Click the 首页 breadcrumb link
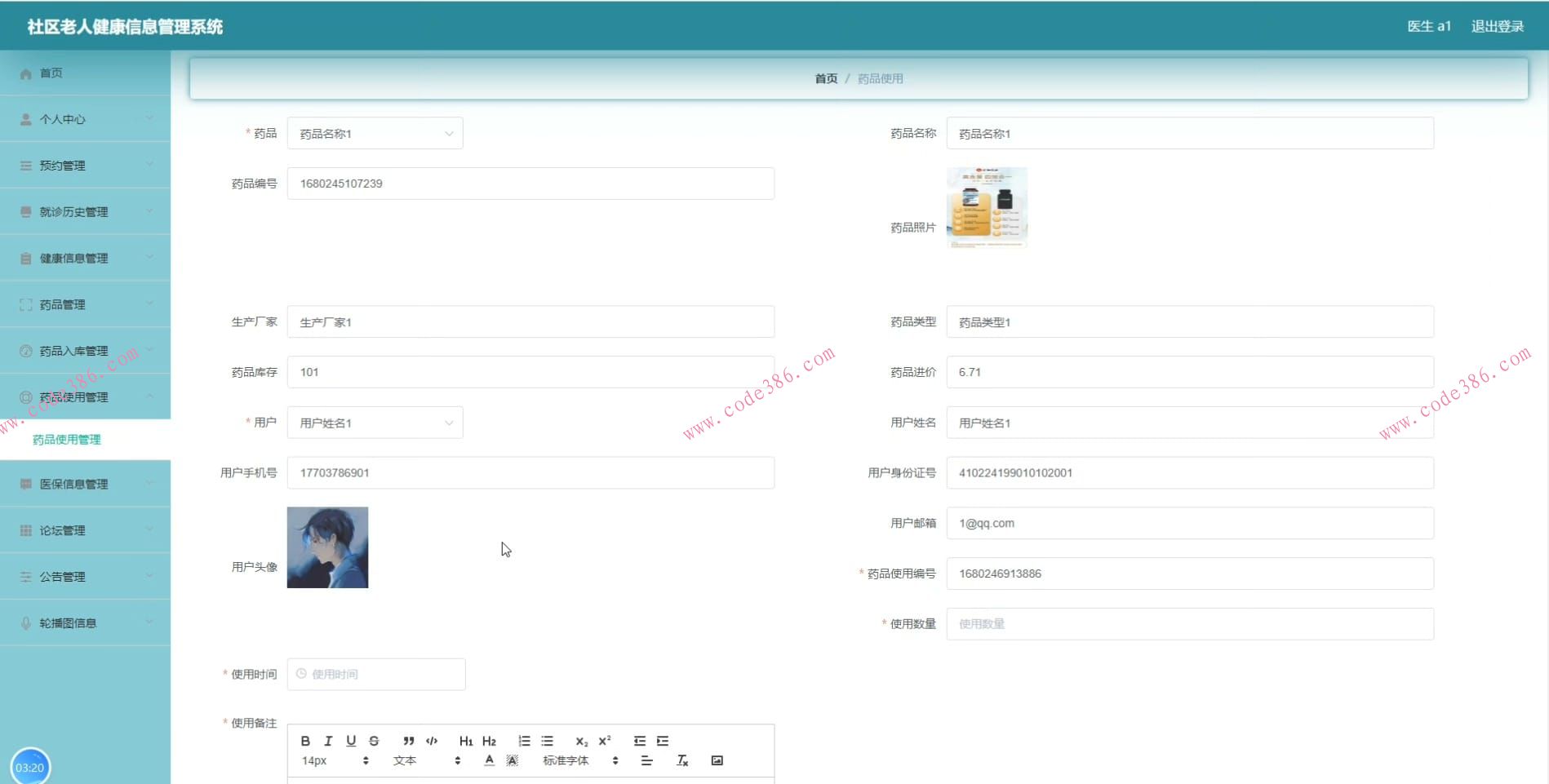Screen dimensions: 1549x784 coord(826,78)
